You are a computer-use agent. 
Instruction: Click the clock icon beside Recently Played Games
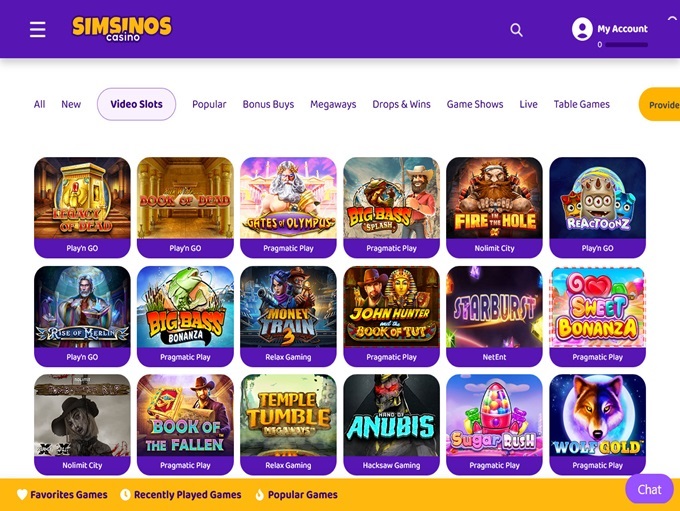tap(125, 495)
